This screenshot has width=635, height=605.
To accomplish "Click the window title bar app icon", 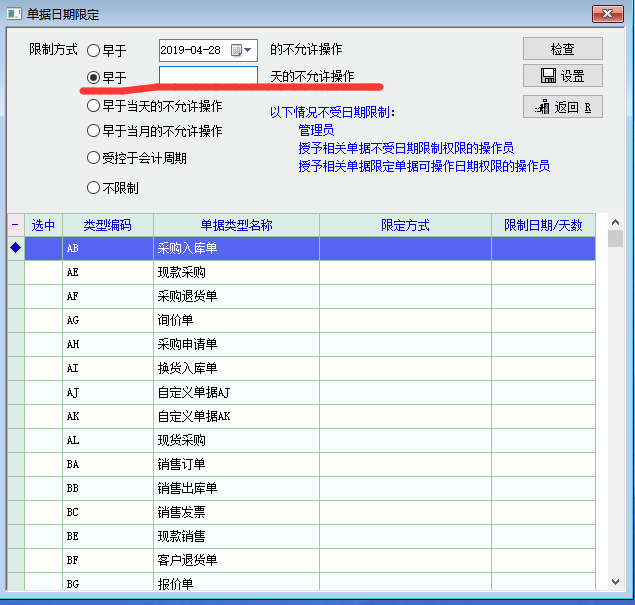I will (14, 13).
